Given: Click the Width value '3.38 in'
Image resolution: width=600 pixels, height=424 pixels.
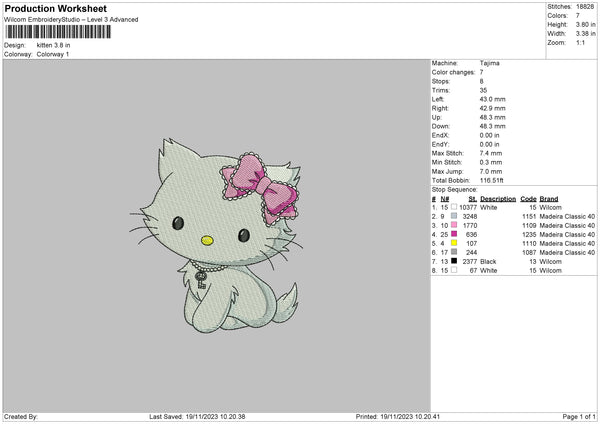Looking at the screenshot, I should coord(585,34).
